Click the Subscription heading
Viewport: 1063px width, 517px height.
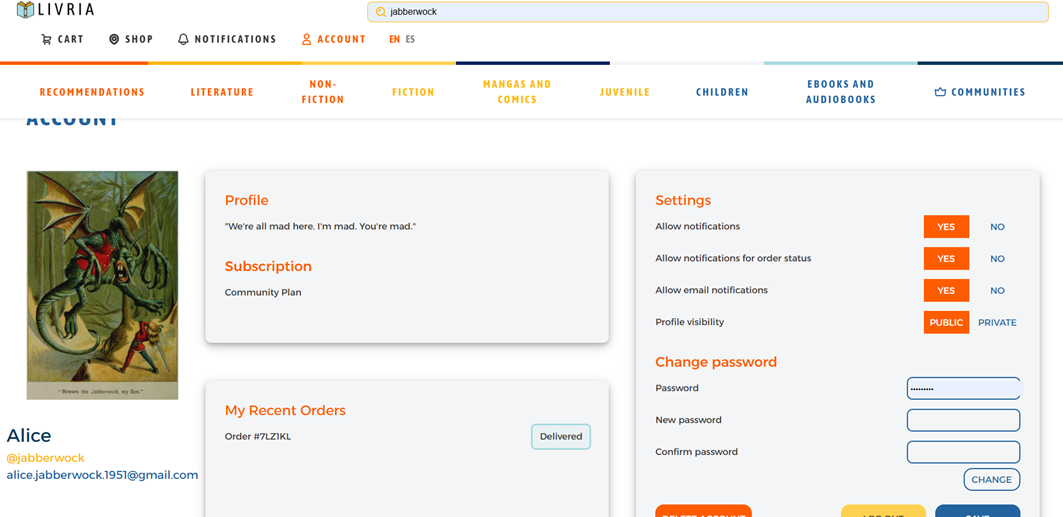(268, 267)
